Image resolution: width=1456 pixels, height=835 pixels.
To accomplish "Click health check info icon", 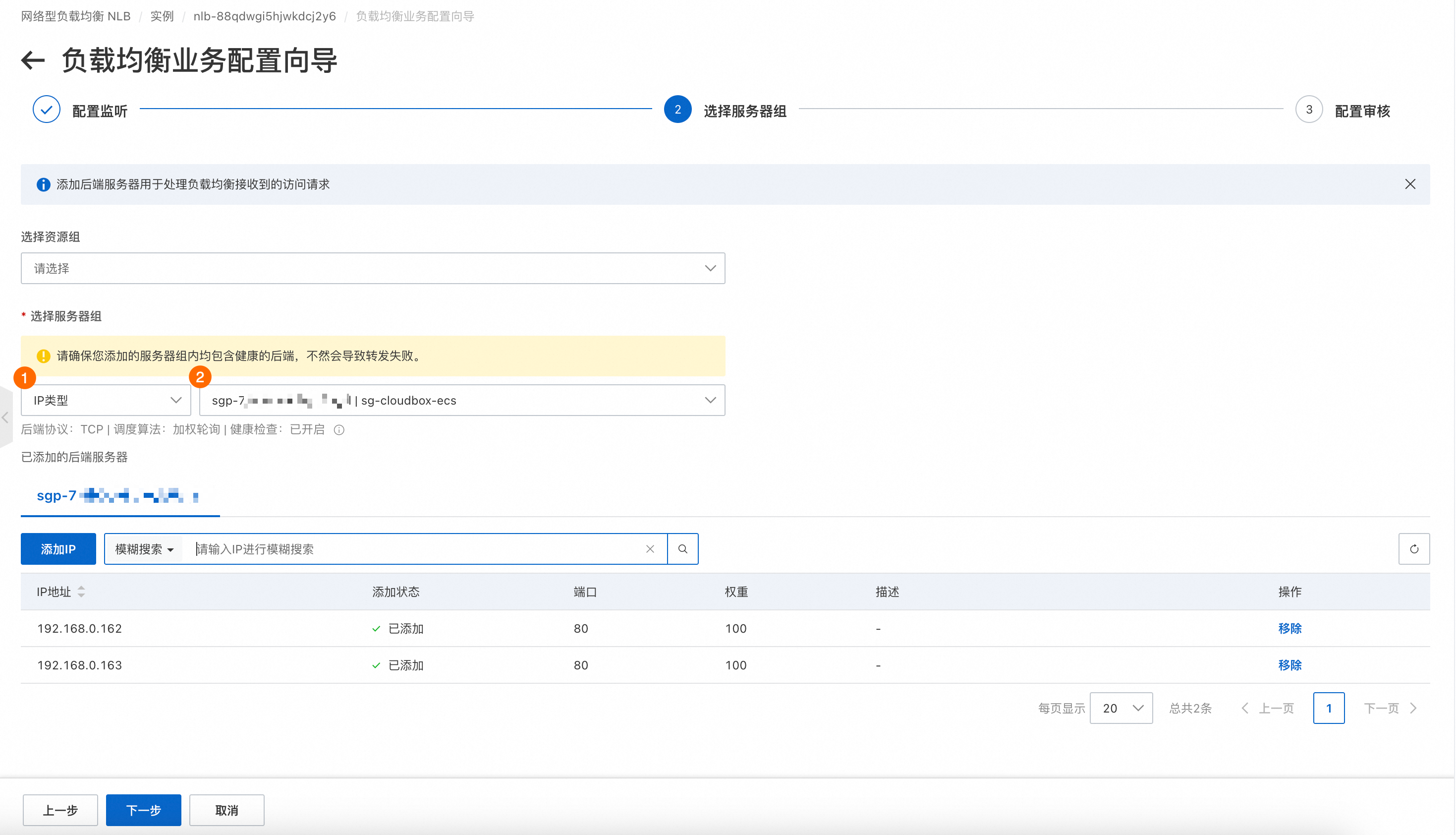I will 339,429.
